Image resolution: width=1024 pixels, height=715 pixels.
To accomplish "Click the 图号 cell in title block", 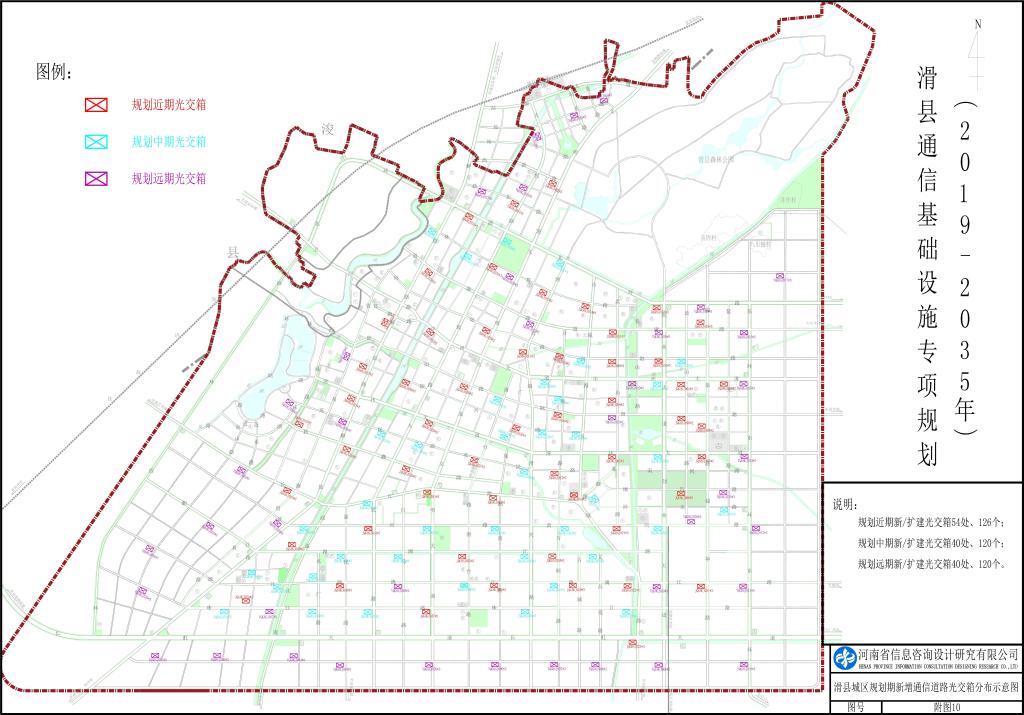I will pyautogui.click(x=856, y=707).
